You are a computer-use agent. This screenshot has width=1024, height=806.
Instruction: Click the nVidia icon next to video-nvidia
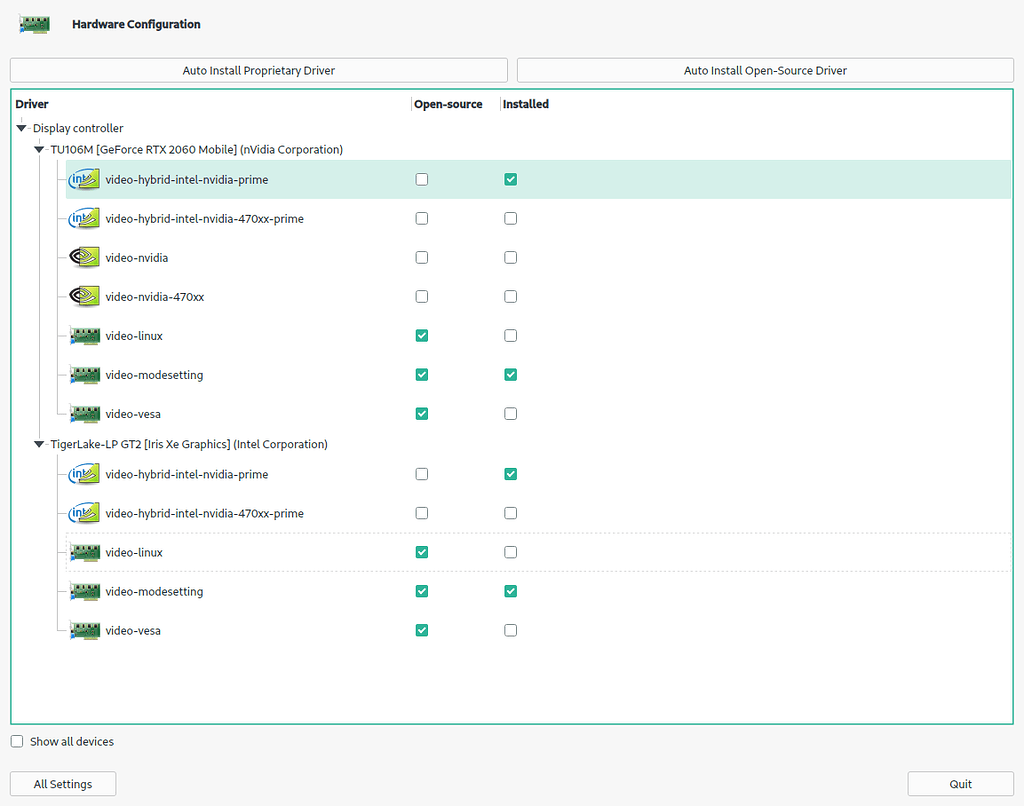84,257
